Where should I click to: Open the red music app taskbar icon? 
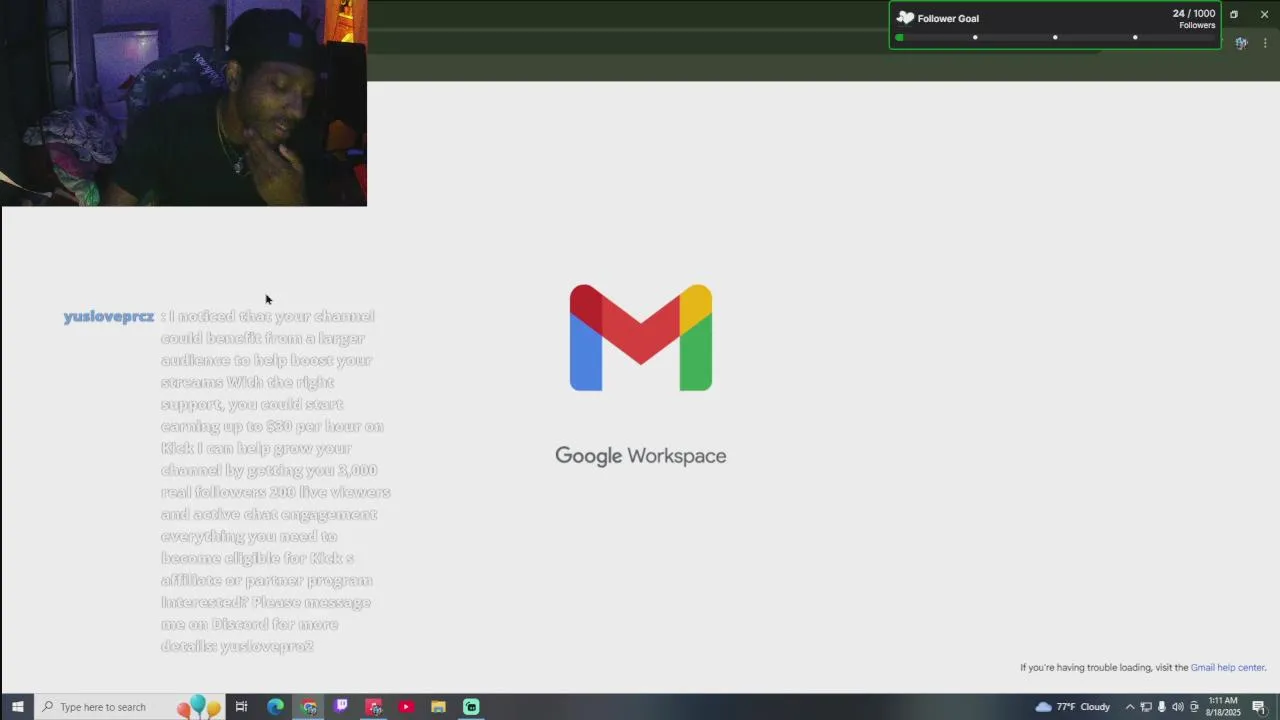click(x=374, y=707)
